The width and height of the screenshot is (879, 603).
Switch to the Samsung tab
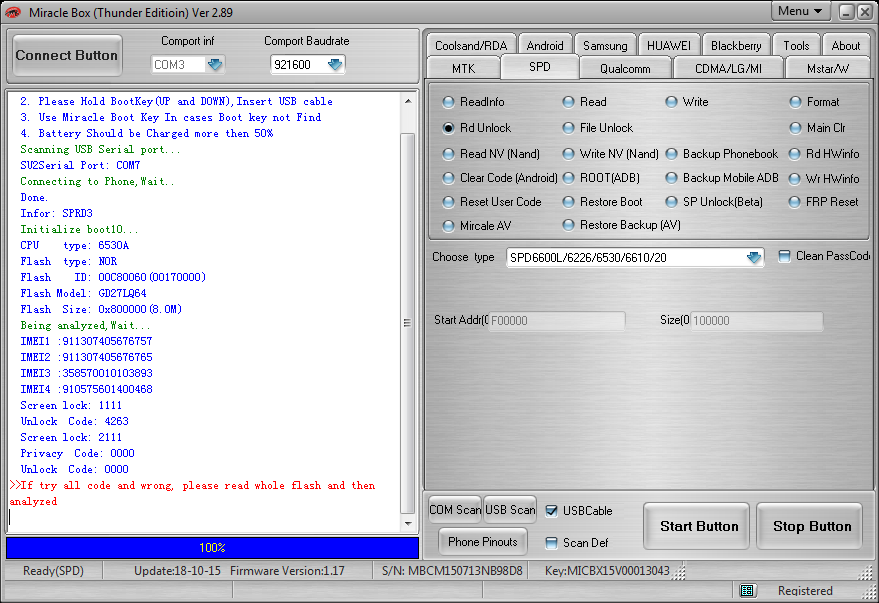[605, 45]
